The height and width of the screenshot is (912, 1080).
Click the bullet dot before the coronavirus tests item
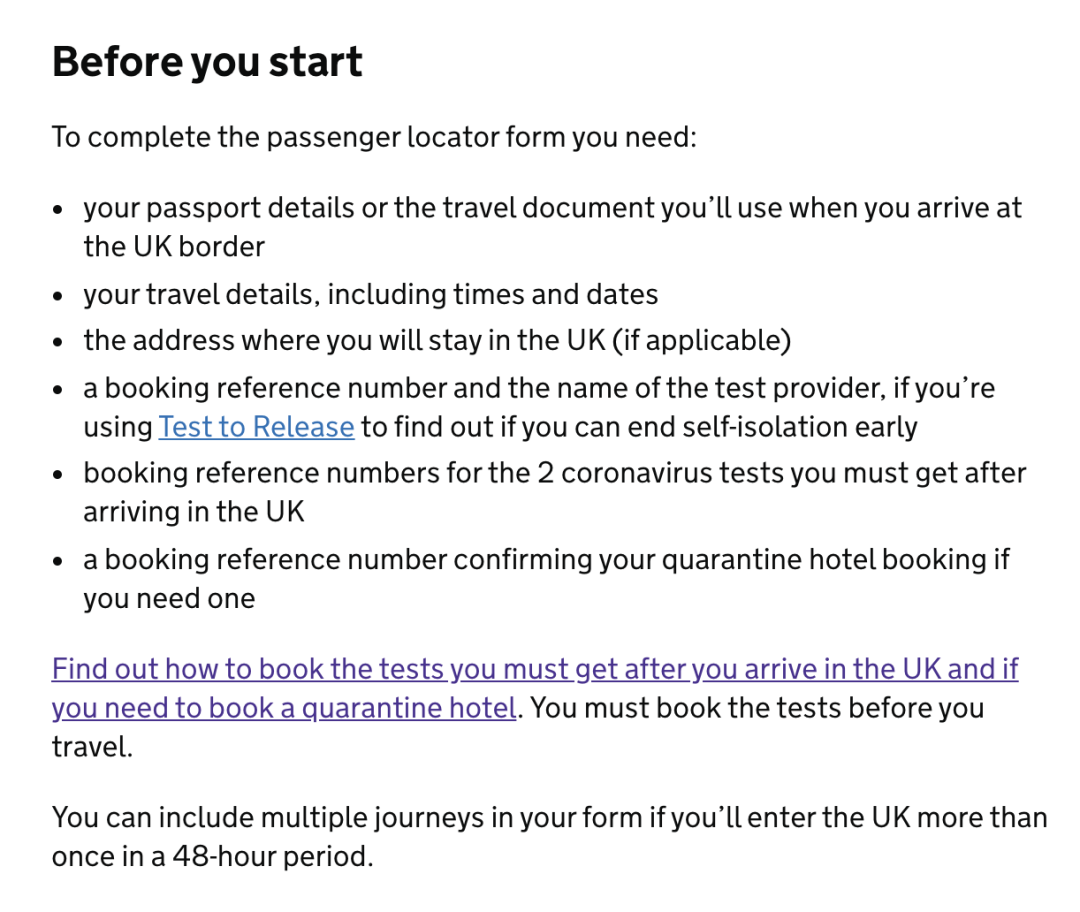(59, 475)
